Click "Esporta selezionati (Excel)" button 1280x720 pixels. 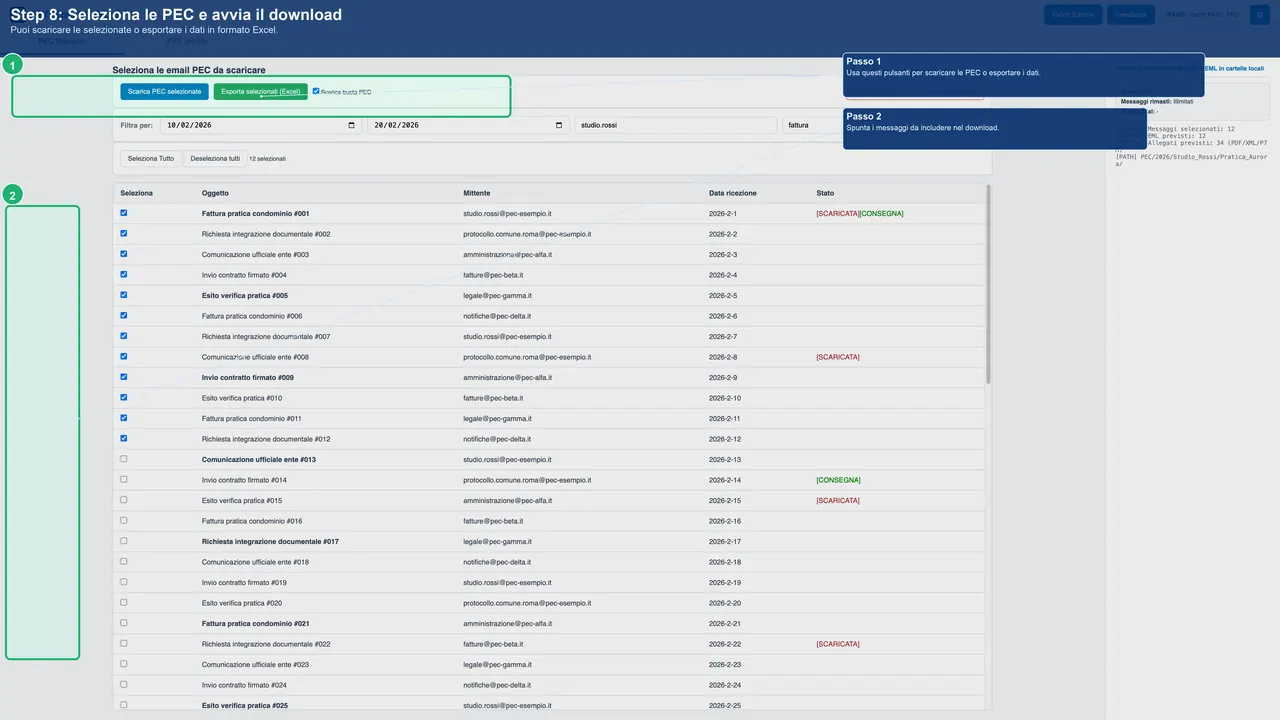(260, 90)
